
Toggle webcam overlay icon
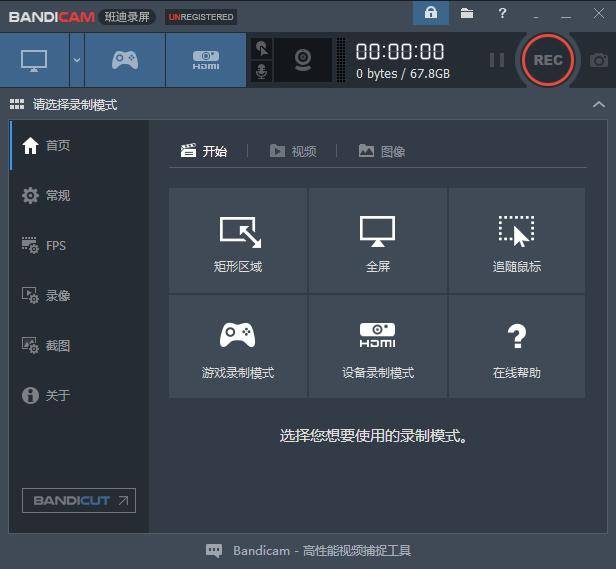(x=303, y=60)
